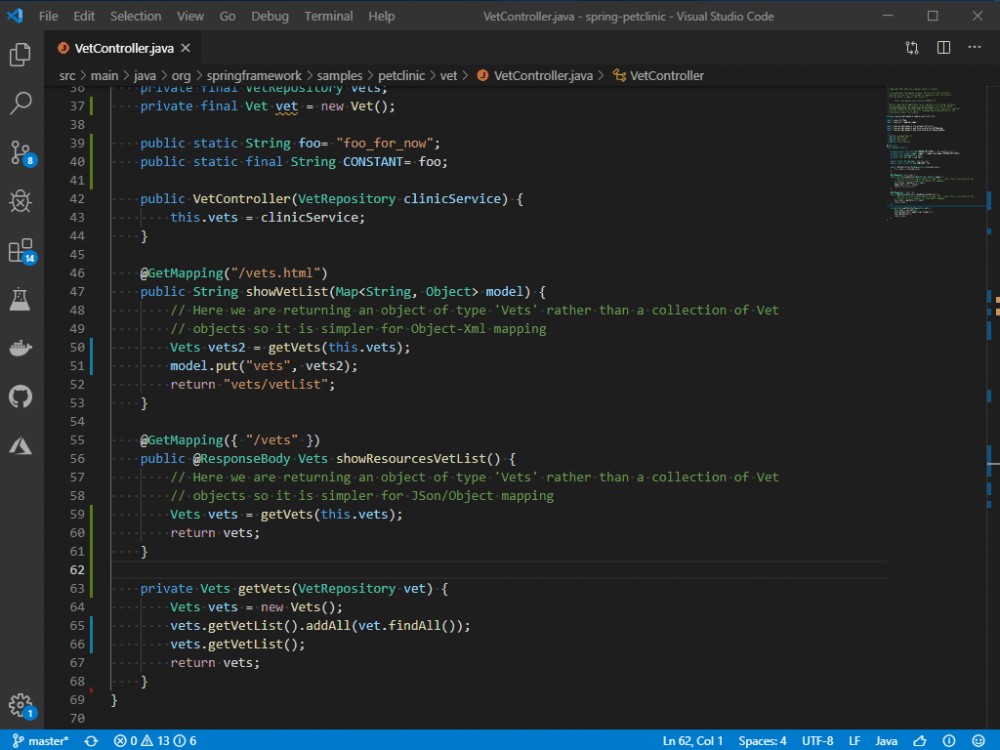The height and width of the screenshot is (750, 1000).
Task: Change language mode by clicking Java in status bar
Action: point(886,741)
